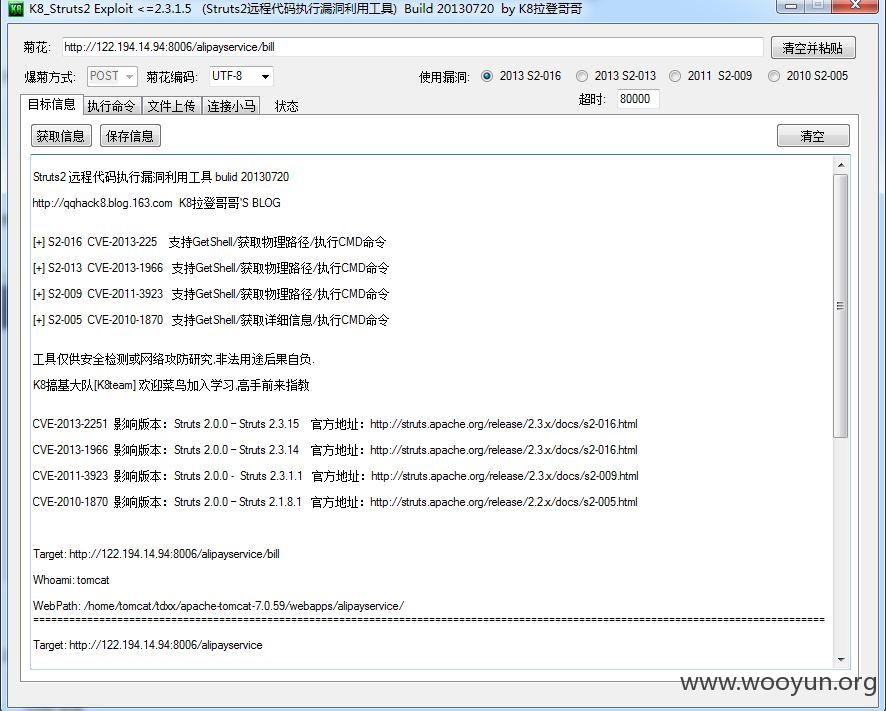This screenshot has height=711, width=886.
Task: Click the 清空并粘贴 button
Action: click(813, 48)
